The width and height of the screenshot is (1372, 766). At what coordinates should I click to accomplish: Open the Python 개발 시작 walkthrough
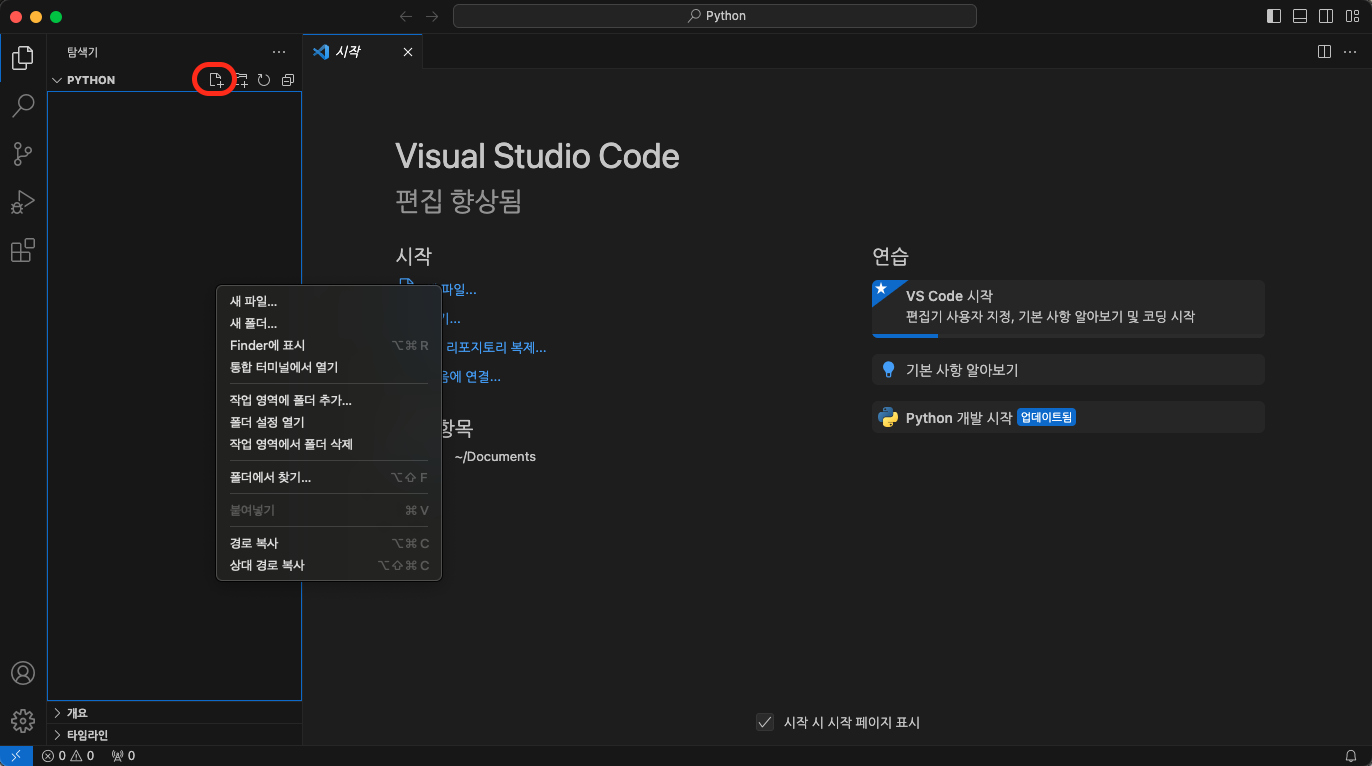point(1068,417)
